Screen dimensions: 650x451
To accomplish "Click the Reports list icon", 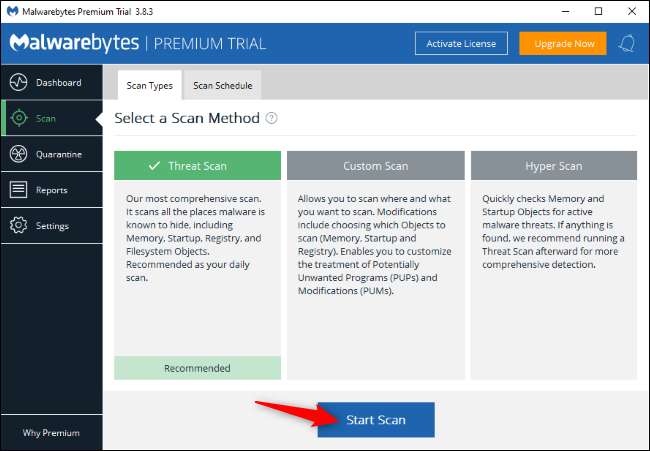I will coord(18,190).
